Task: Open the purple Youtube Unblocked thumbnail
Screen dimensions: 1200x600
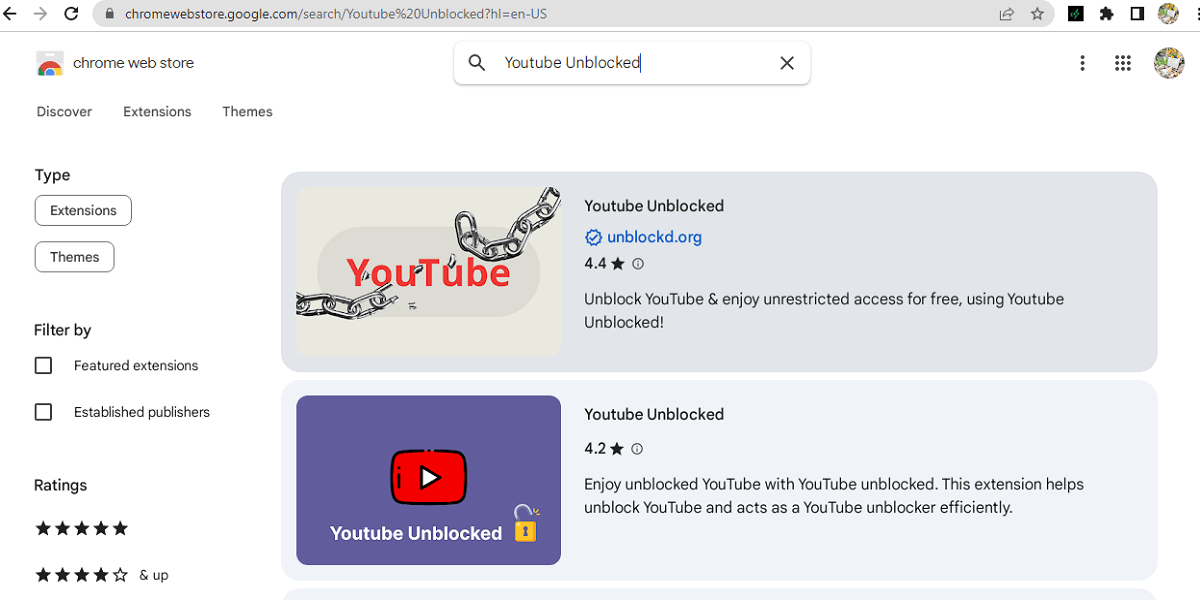Action: 428,480
